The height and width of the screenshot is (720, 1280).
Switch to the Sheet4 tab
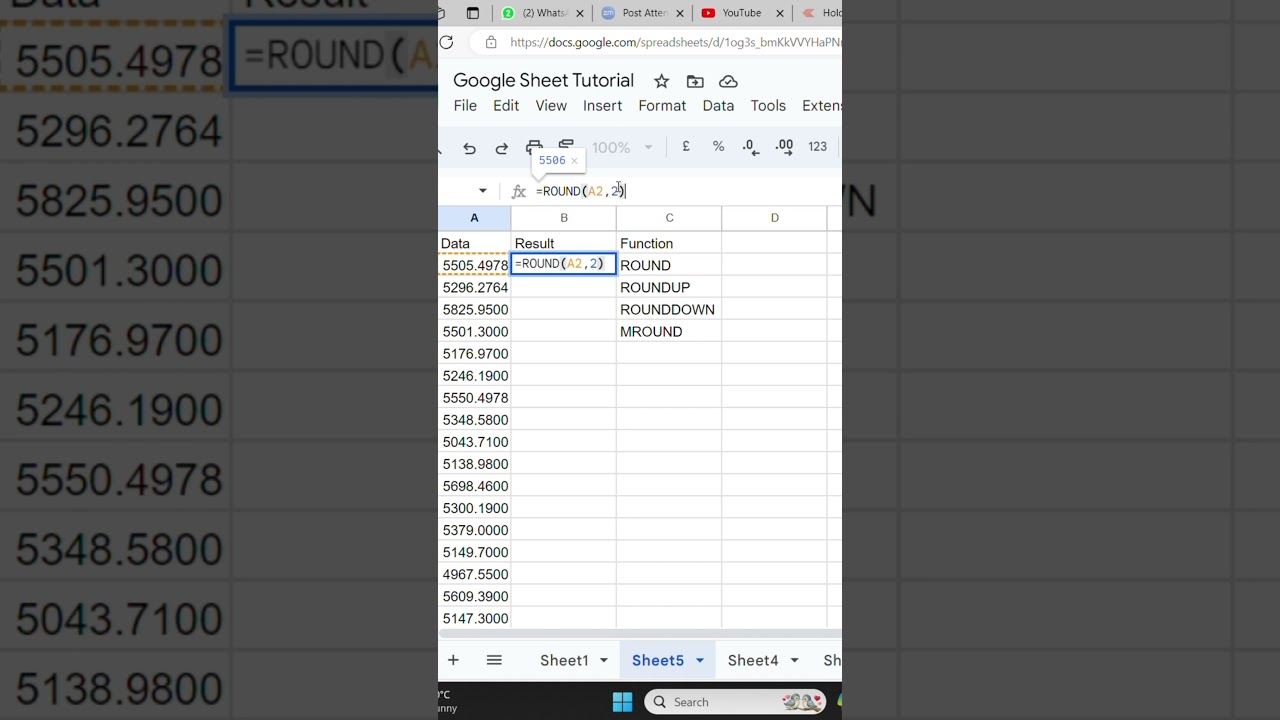753,660
